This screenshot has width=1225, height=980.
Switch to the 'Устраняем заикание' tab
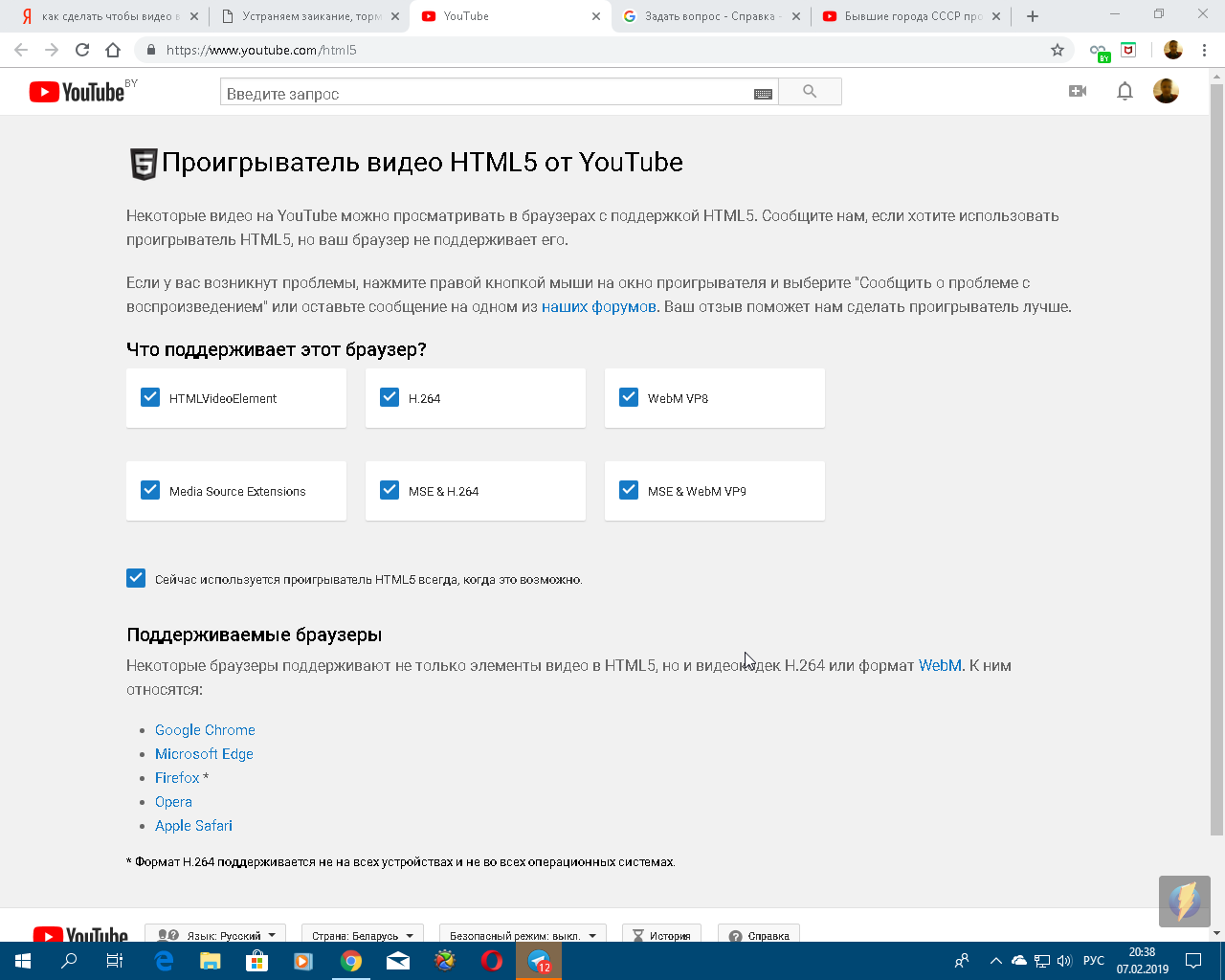(310, 16)
